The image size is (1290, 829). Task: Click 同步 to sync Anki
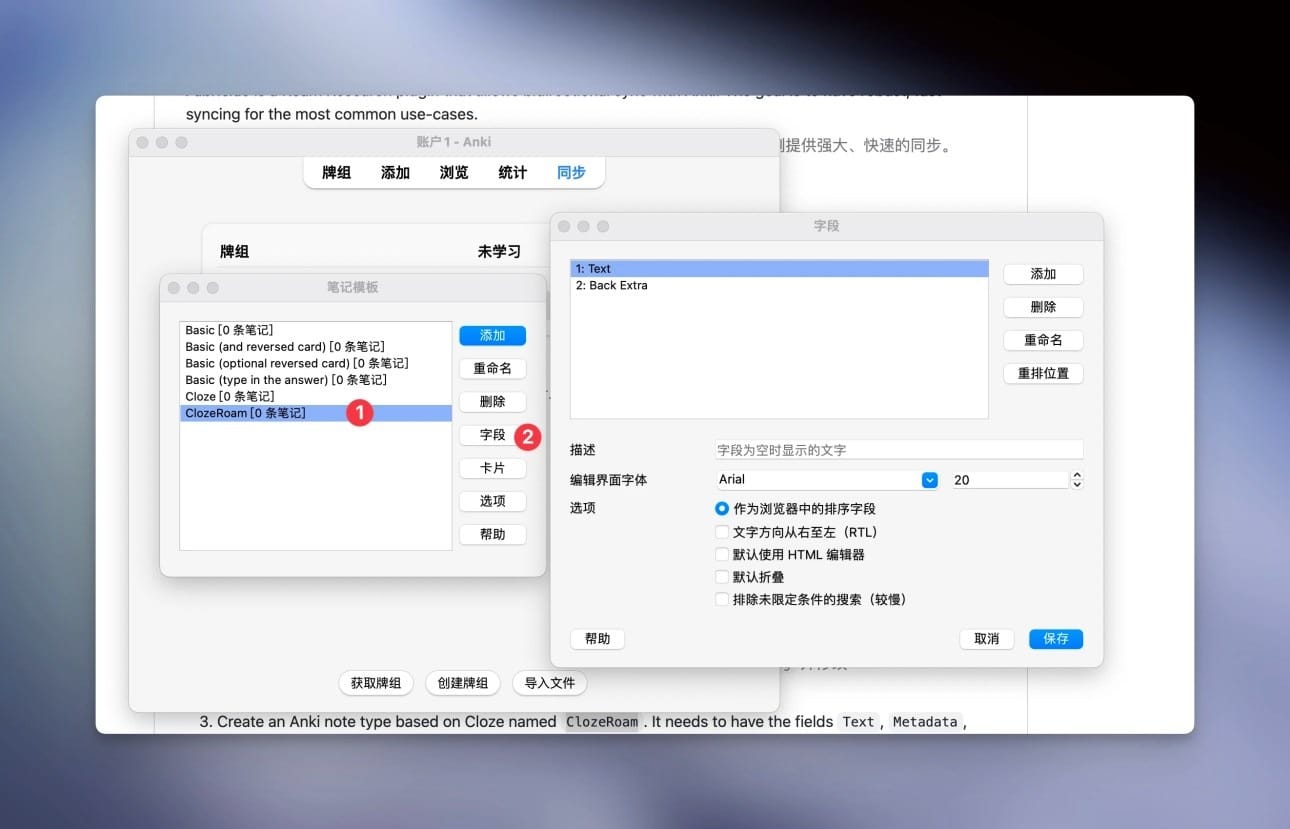571,172
